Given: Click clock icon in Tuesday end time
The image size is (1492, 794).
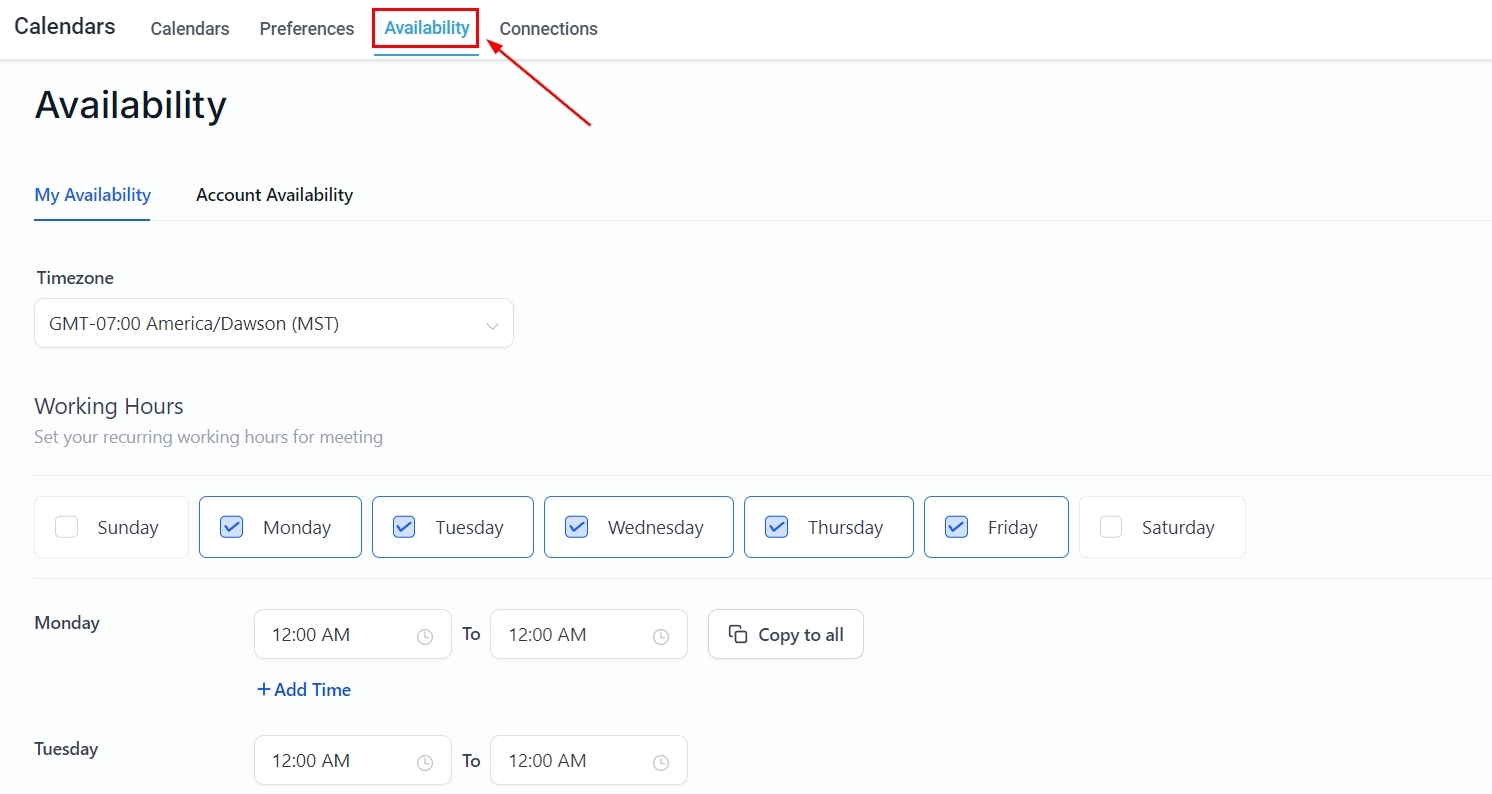Looking at the screenshot, I should coord(661,762).
